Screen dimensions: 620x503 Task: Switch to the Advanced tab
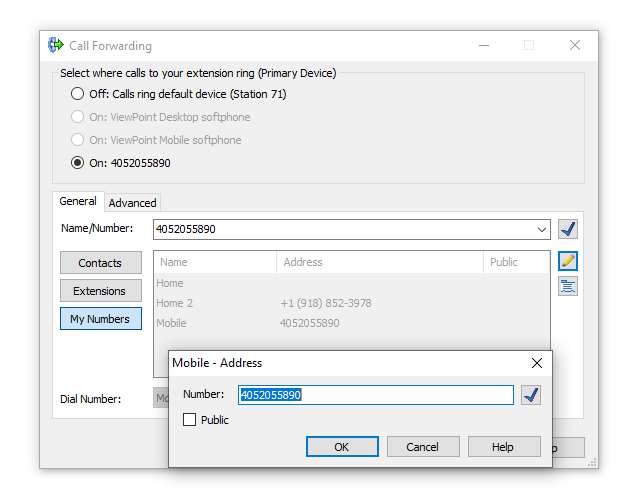pyautogui.click(x=133, y=203)
